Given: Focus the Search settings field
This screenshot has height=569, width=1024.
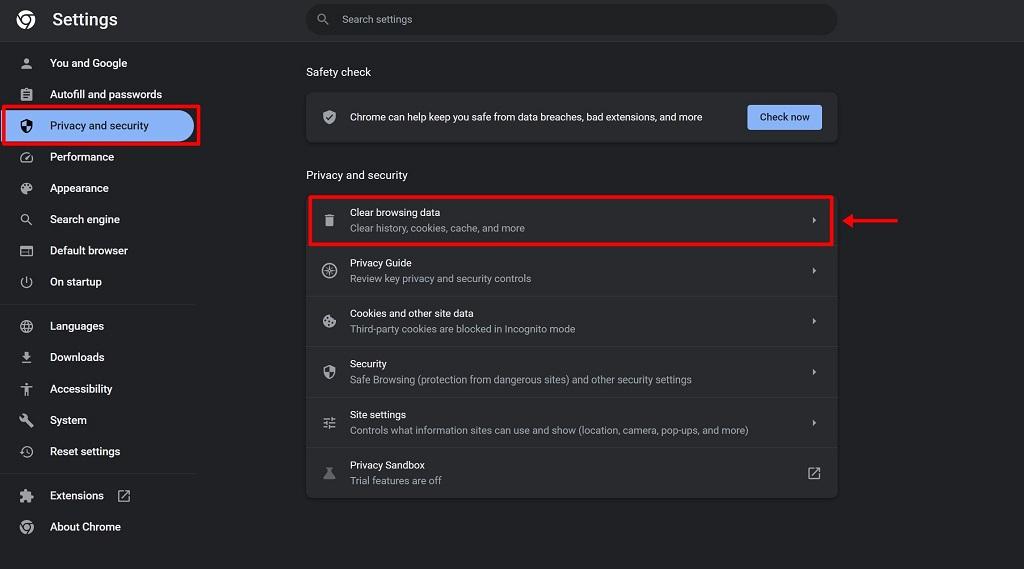Looking at the screenshot, I should (x=571, y=20).
